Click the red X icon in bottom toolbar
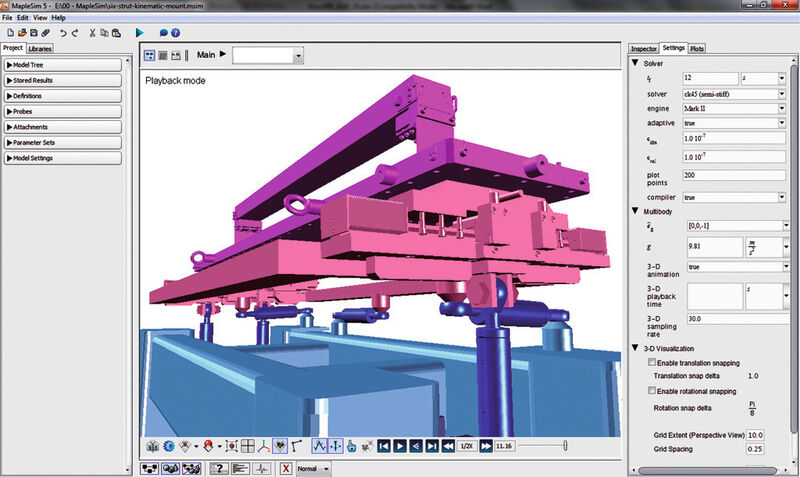This screenshot has width=800, height=477. click(286, 468)
